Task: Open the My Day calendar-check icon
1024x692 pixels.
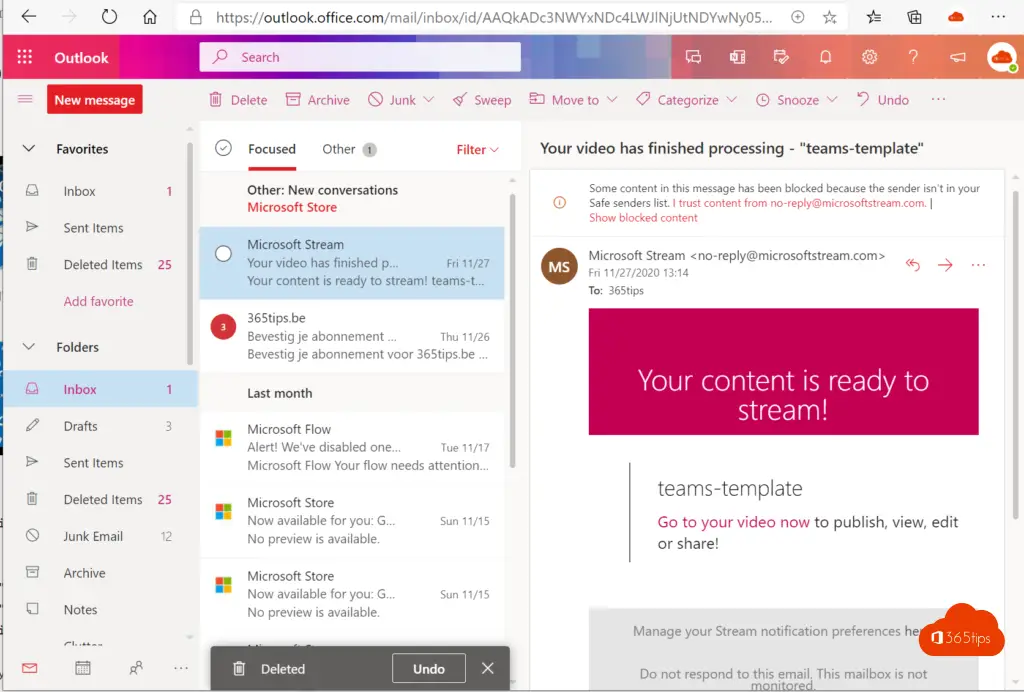Action: coord(780,57)
